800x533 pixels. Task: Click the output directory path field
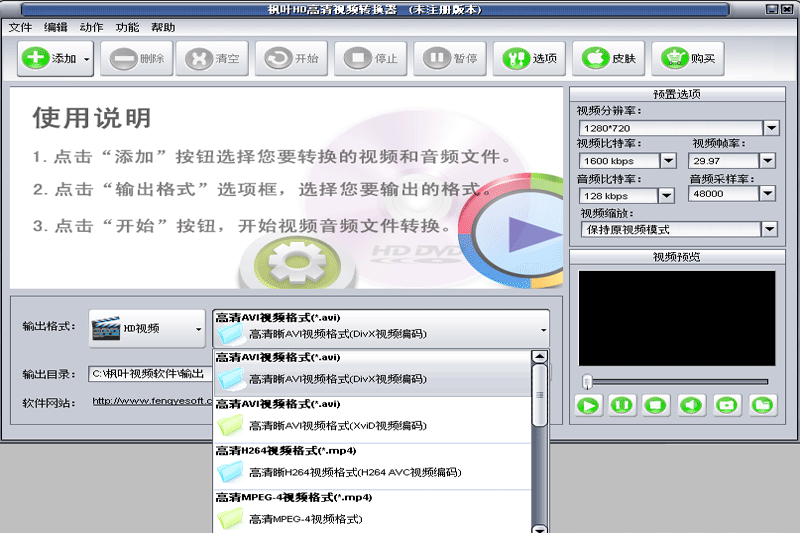(x=150, y=374)
